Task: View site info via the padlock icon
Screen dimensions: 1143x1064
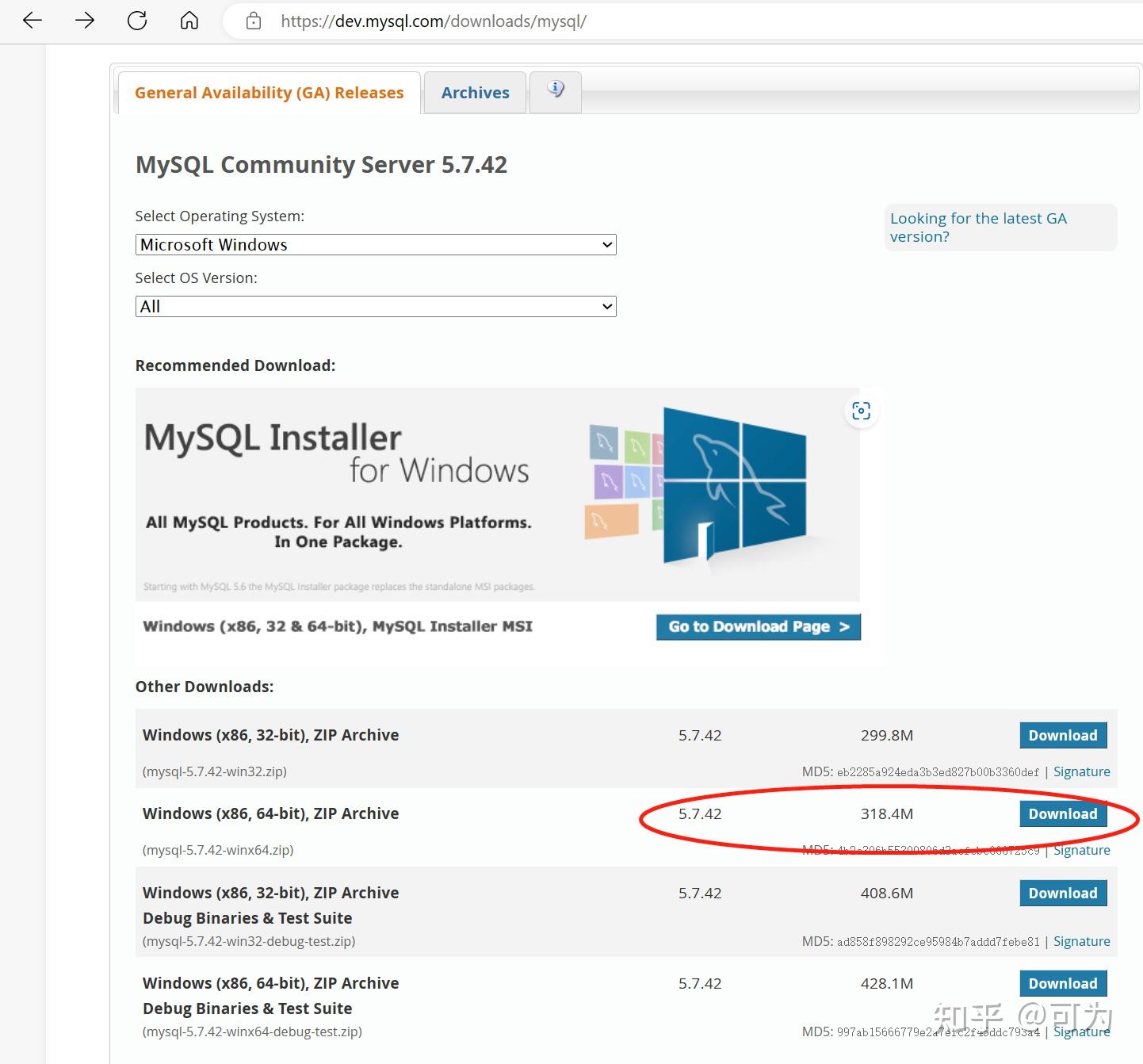Action: coord(254,21)
